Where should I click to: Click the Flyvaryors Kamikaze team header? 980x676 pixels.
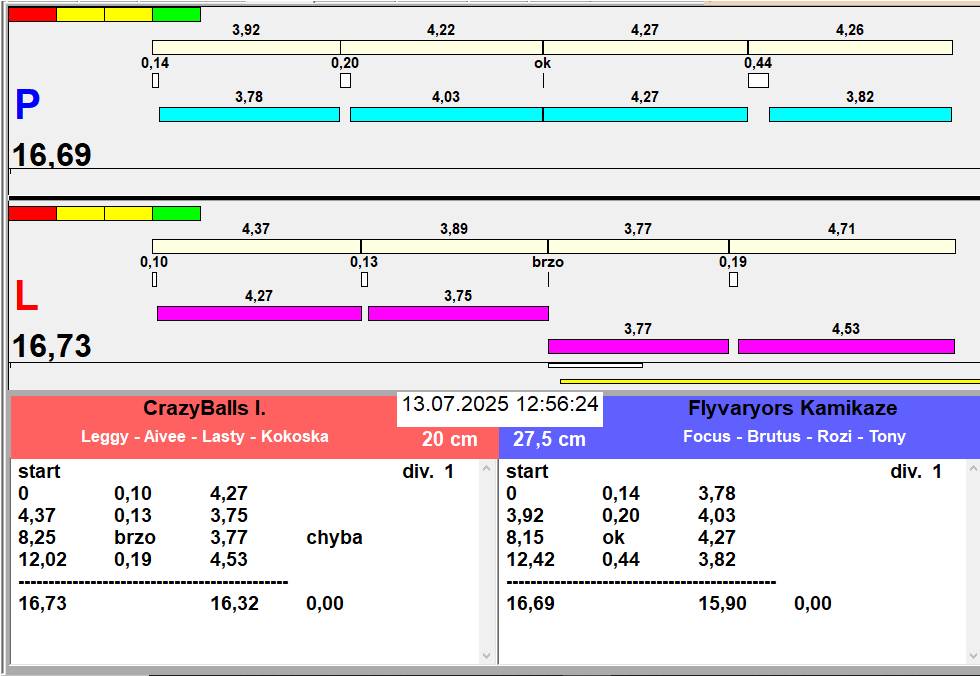[x=792, y=409]
